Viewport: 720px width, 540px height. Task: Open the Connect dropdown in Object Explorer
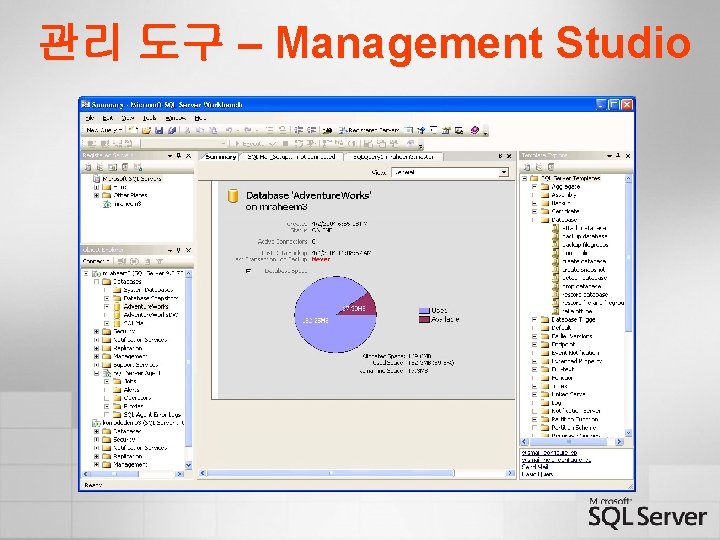pyautogui.click(x=96, y=261)
